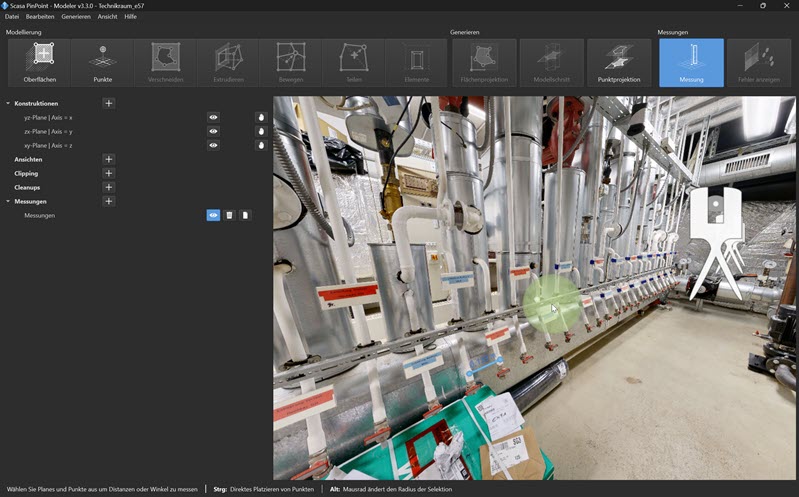This screenshot has width=799, height=497.
Task: Add a new Clipping with plus button
Action: (109, 173)
